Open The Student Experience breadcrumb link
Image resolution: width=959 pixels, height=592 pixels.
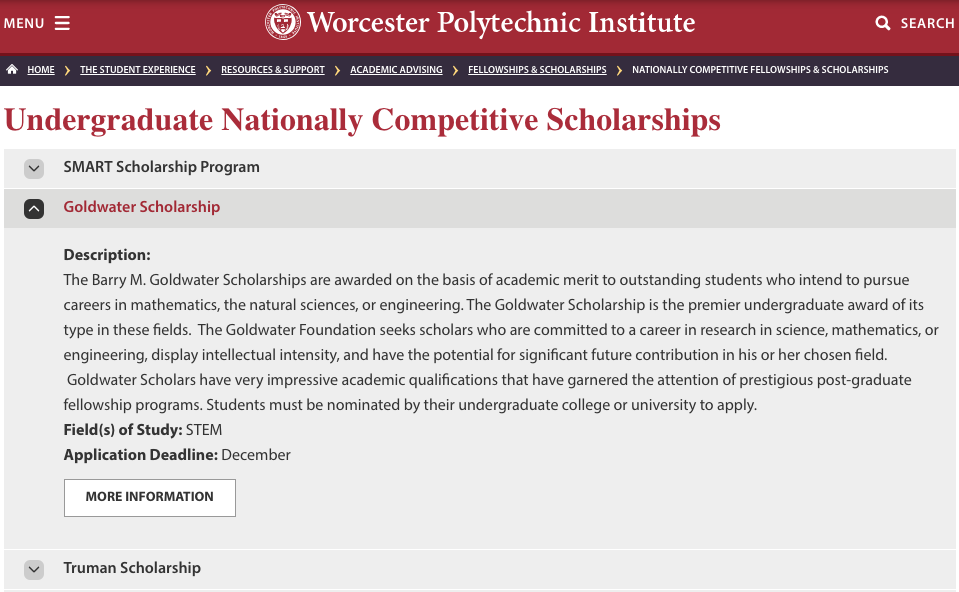(138, 70)
